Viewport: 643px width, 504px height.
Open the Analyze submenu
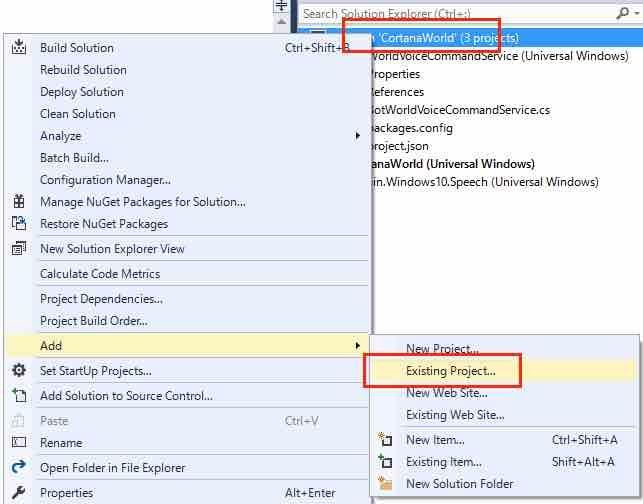point(187,136)
